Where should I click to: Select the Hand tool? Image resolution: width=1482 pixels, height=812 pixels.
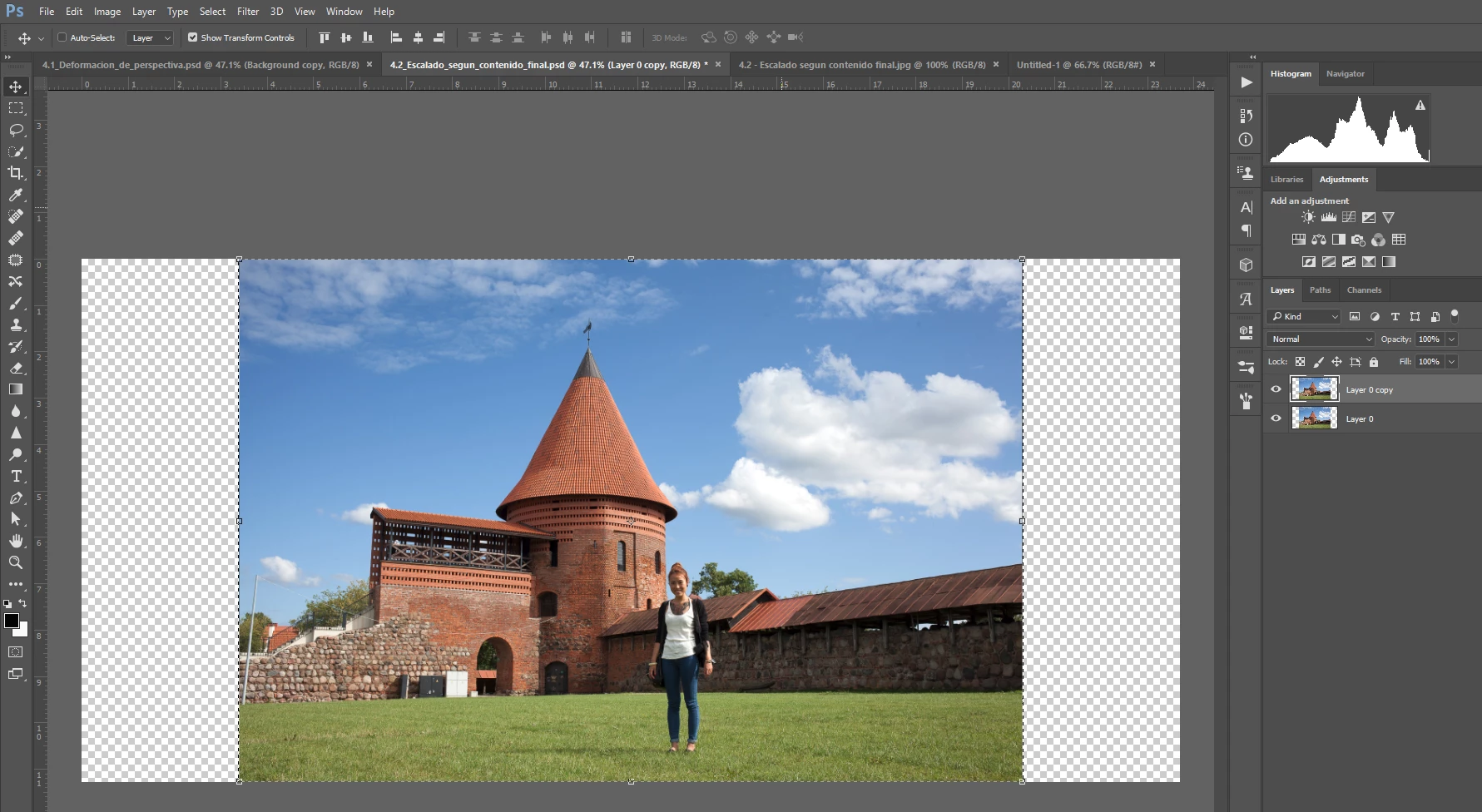(16, 541)
